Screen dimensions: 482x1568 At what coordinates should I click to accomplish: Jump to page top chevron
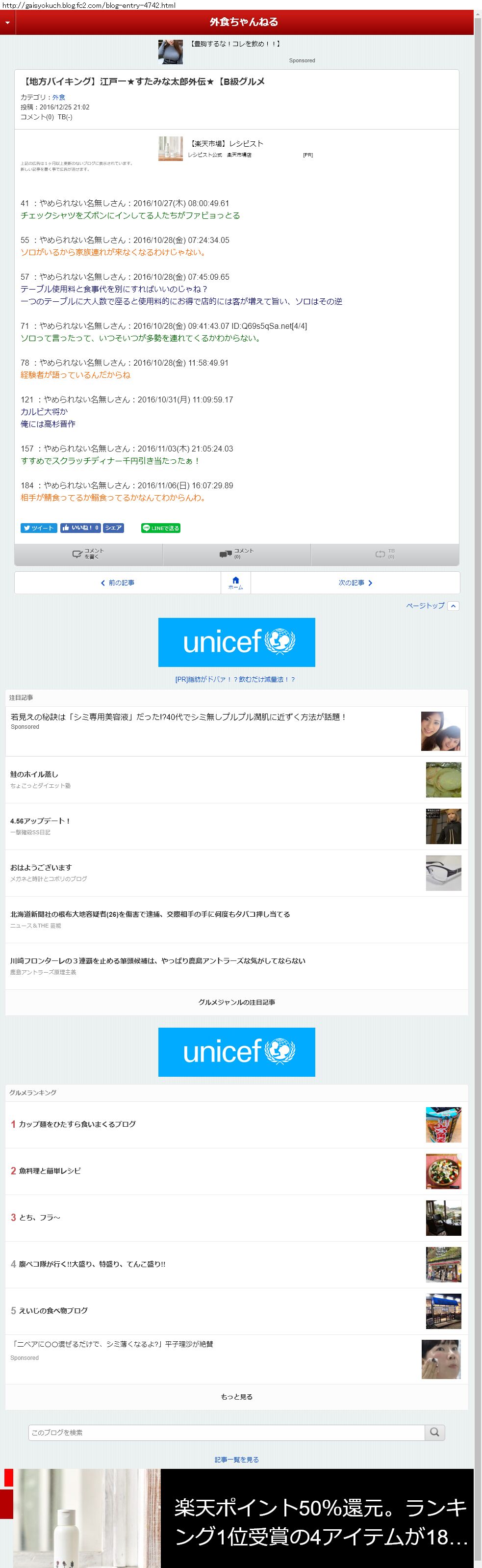(x=453, y=606)
